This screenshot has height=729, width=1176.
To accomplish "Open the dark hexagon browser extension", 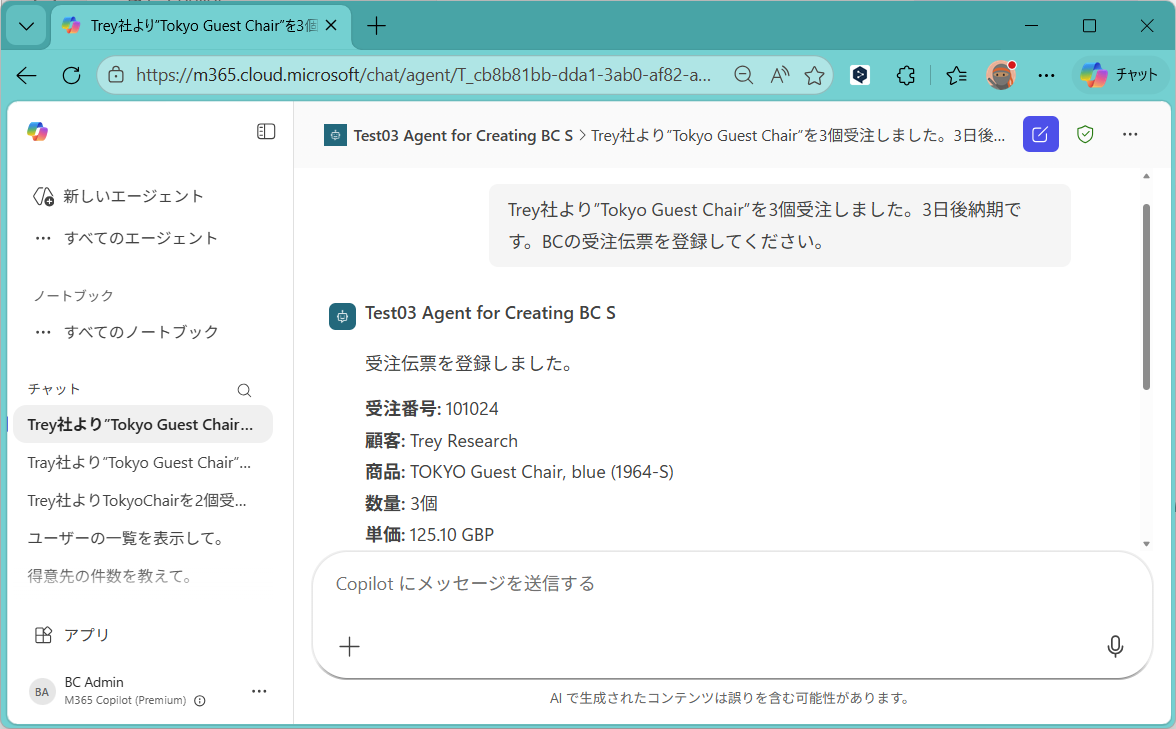I will (860, 75).
